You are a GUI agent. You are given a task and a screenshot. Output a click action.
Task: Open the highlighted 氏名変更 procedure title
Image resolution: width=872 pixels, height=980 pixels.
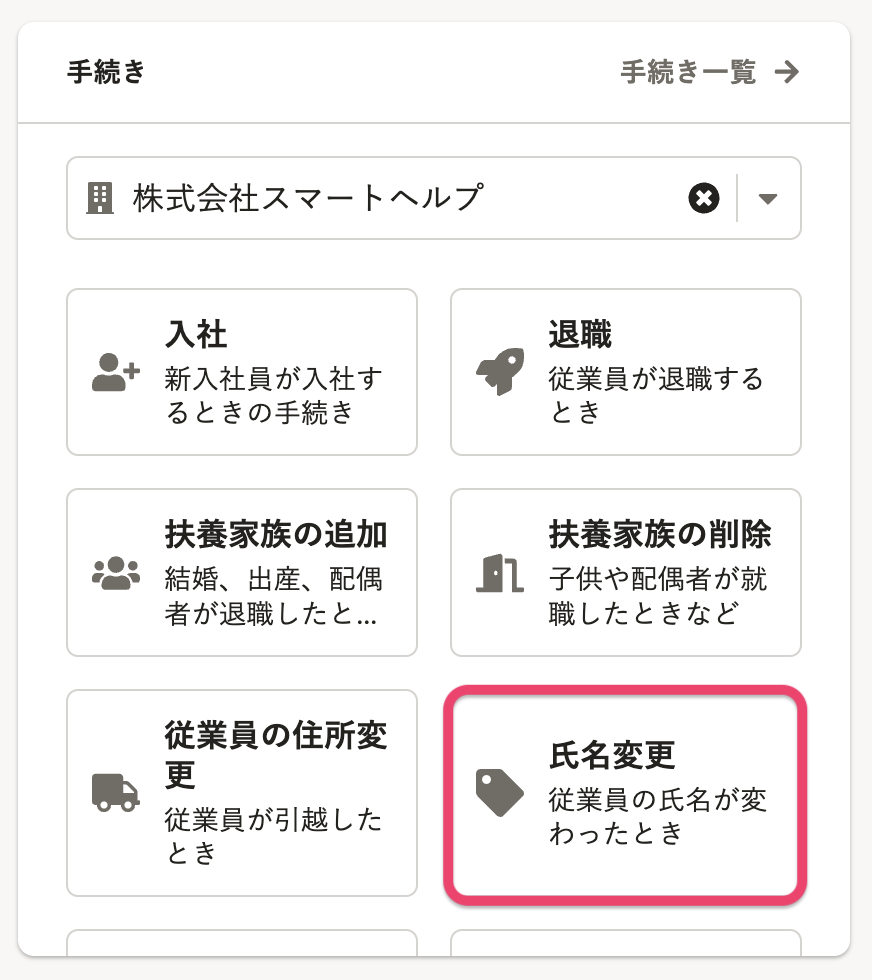[x=612, y=754]
